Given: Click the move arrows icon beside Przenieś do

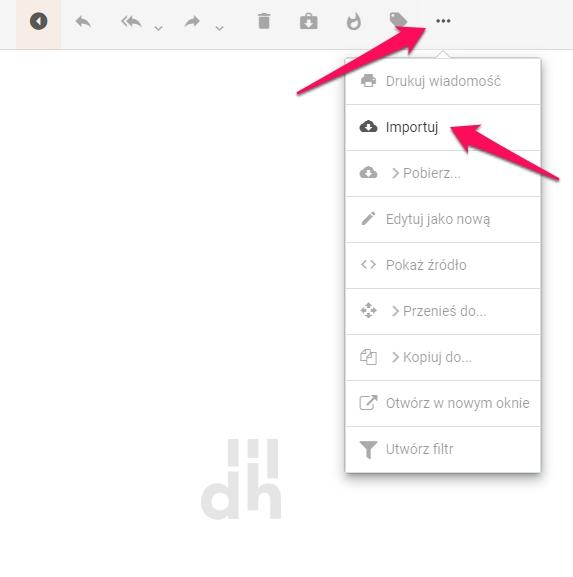Looking at the screenshot, I should (368, 311).
